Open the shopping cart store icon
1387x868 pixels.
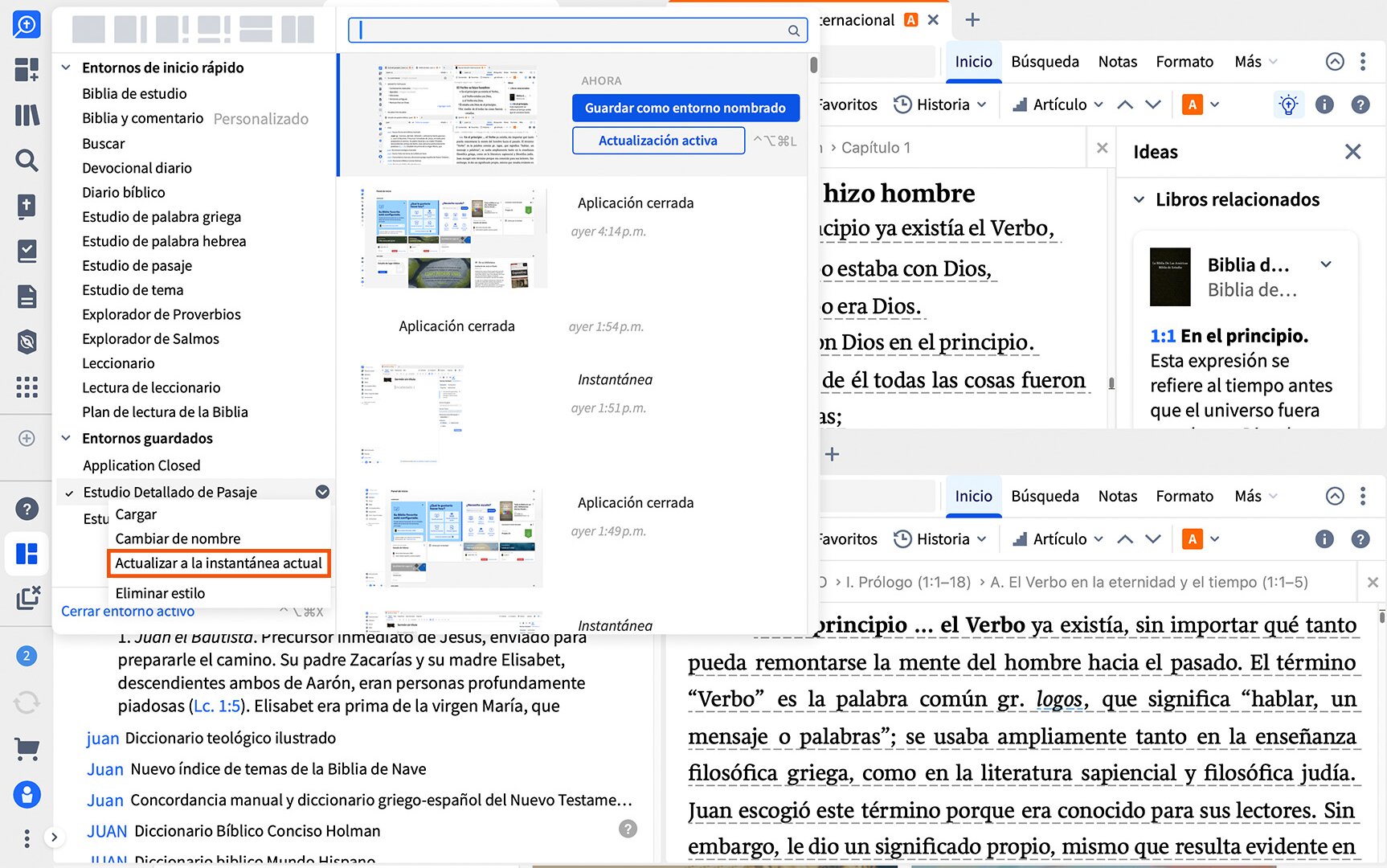pyautogui.click(x=27, y=749)
